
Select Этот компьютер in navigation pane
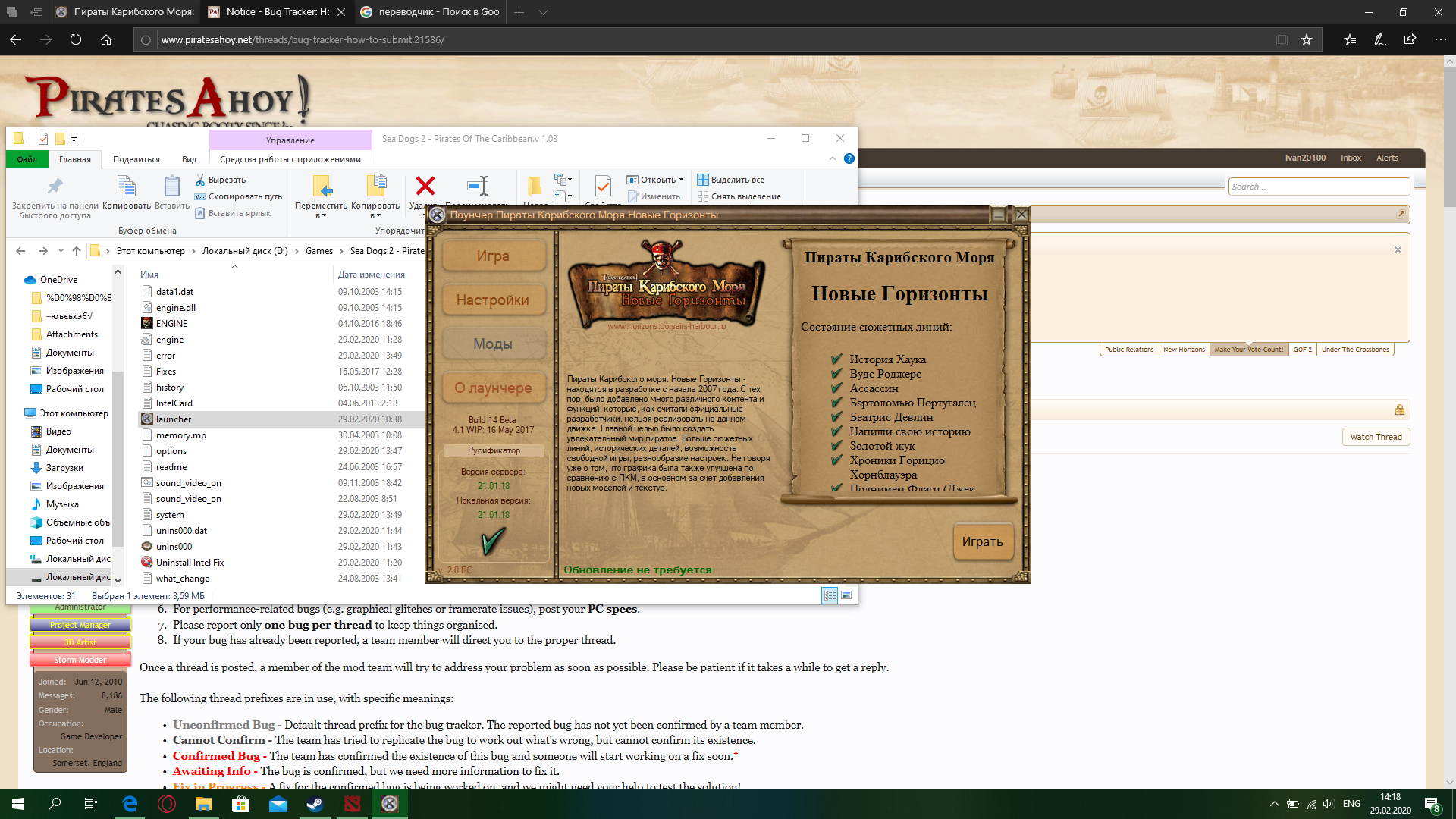(74, 413)
